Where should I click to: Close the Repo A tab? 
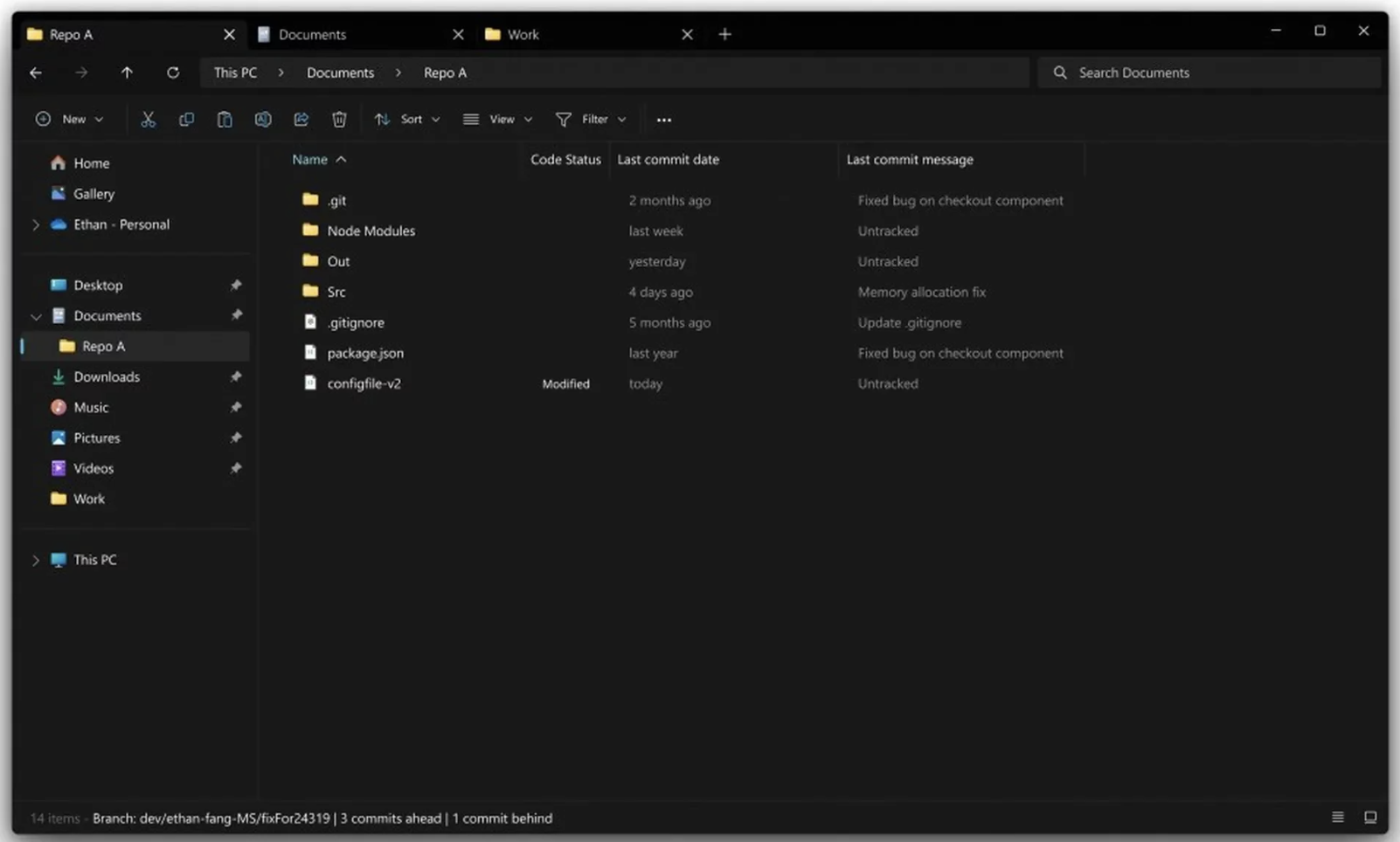pyautogui.click(x=229, y=34)
